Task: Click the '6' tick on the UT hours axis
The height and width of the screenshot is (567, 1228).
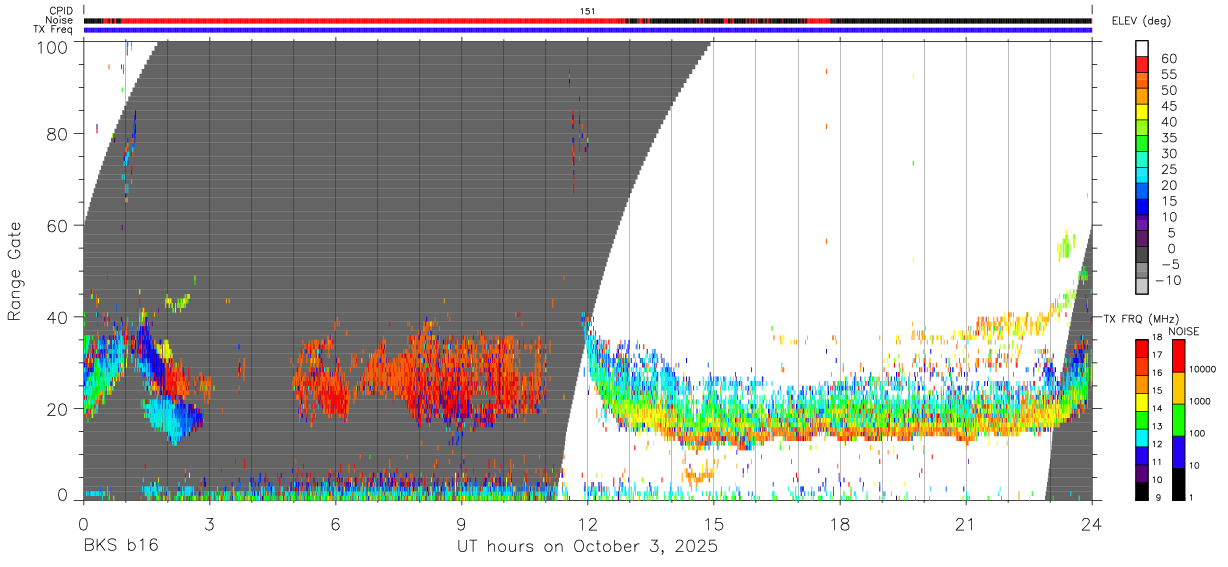Action: click(x=335, y=524)
